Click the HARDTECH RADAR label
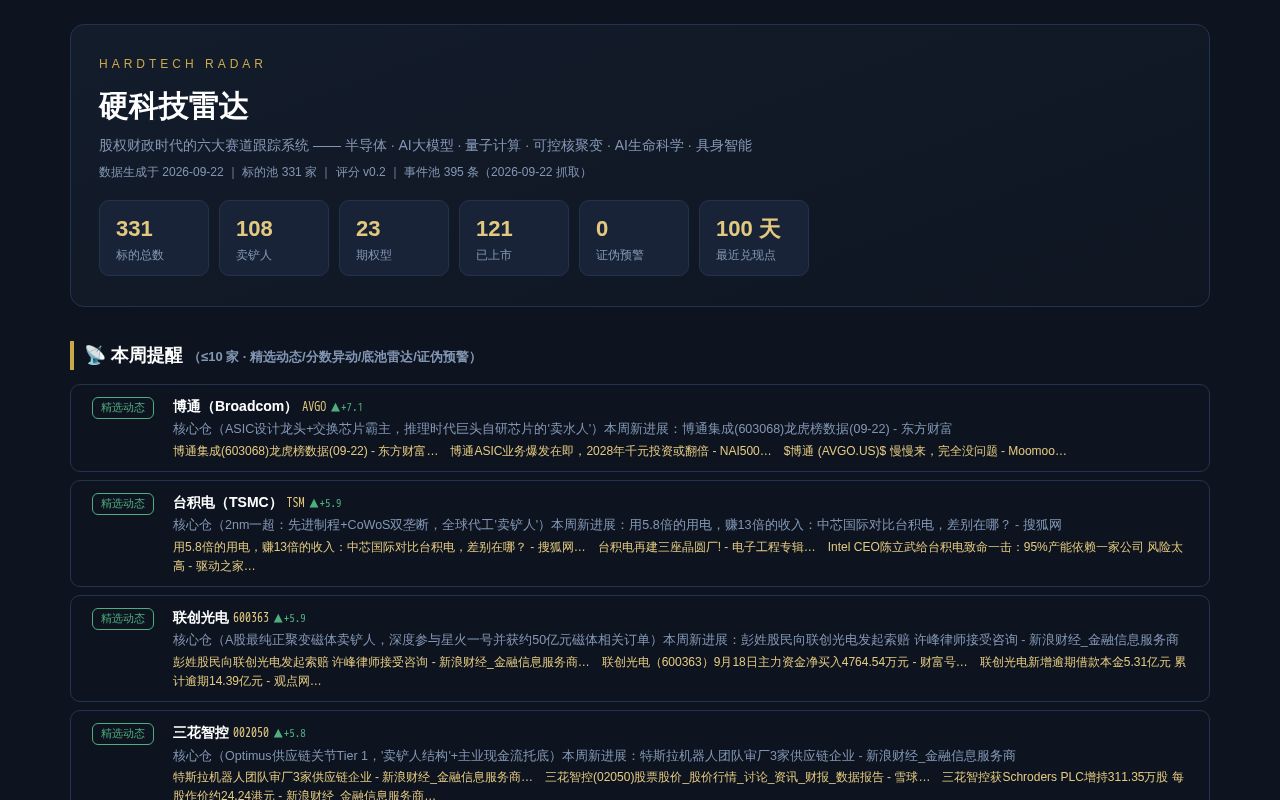This screenshot has height=800, width=1280. (182, 64)
